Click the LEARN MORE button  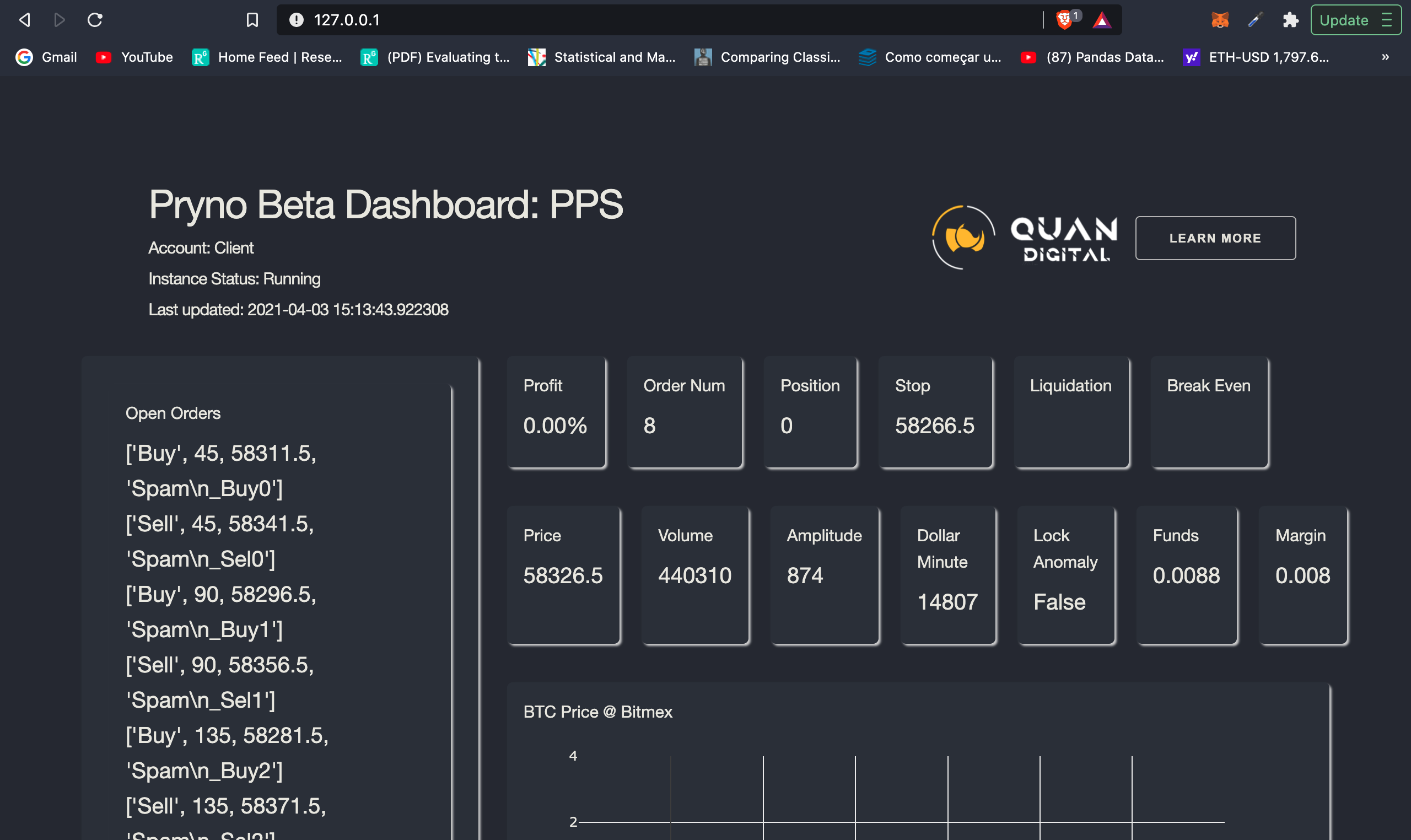(x=1215, y=238)
